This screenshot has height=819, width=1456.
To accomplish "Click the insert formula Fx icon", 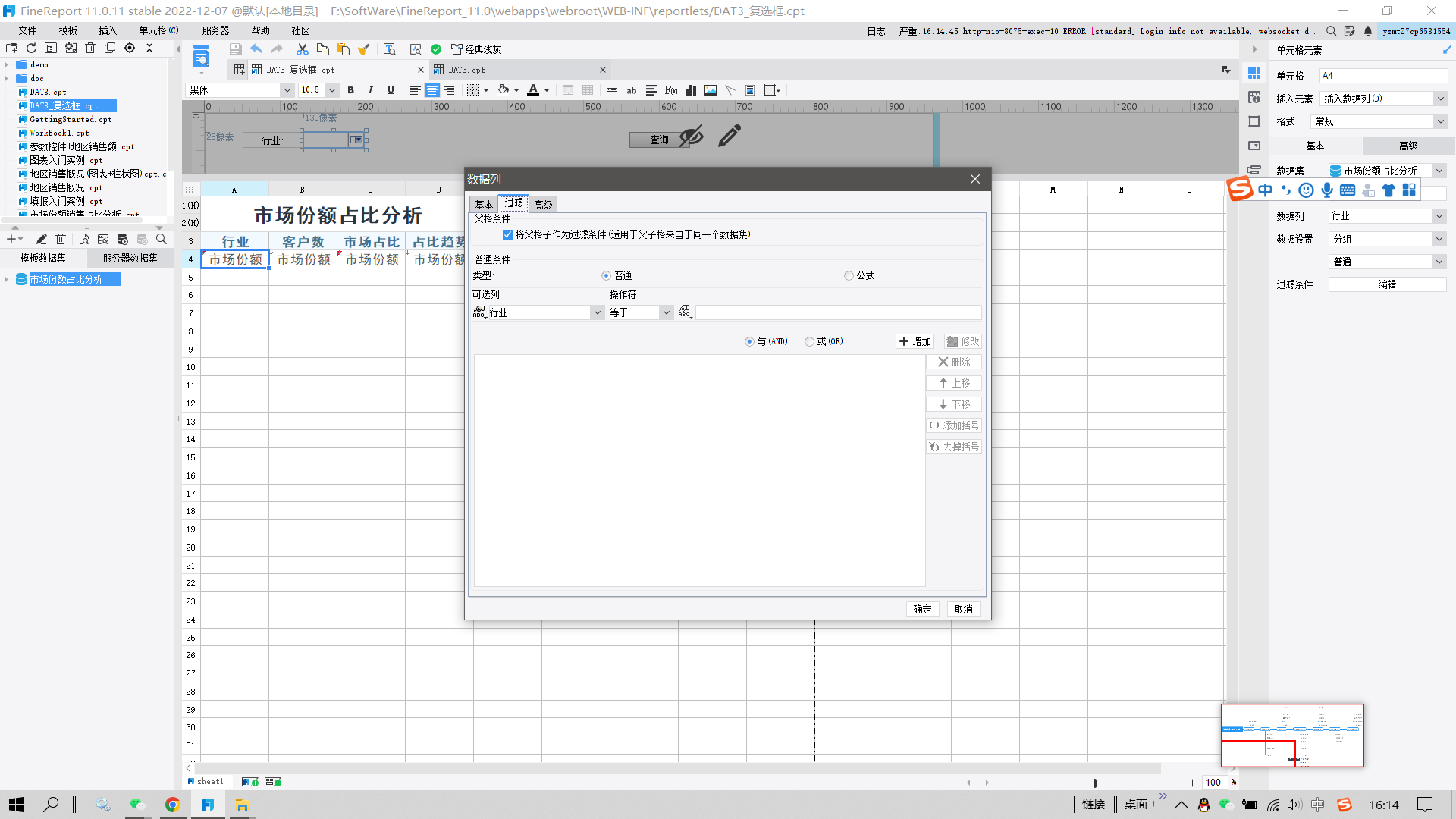I will pyautogui.click(x=670, y=90).
